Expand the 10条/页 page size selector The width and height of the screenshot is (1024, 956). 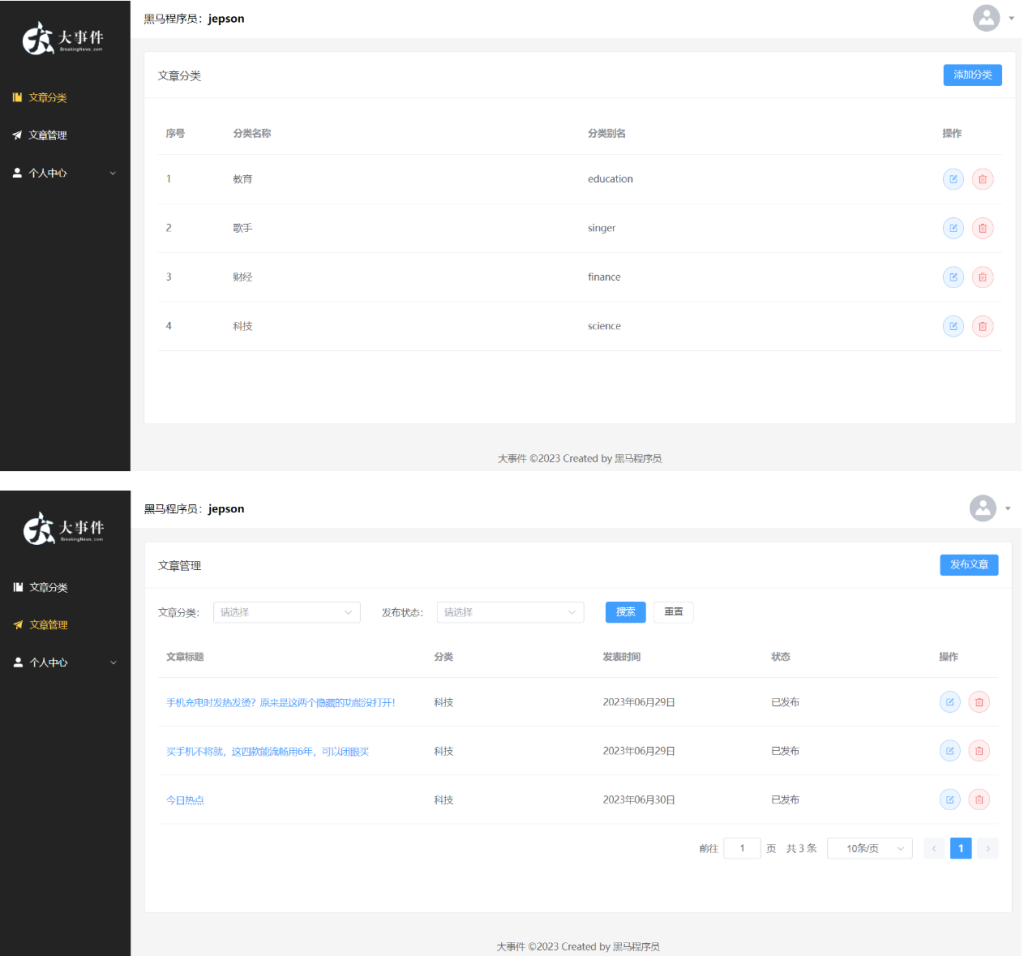tap(869, 849)
